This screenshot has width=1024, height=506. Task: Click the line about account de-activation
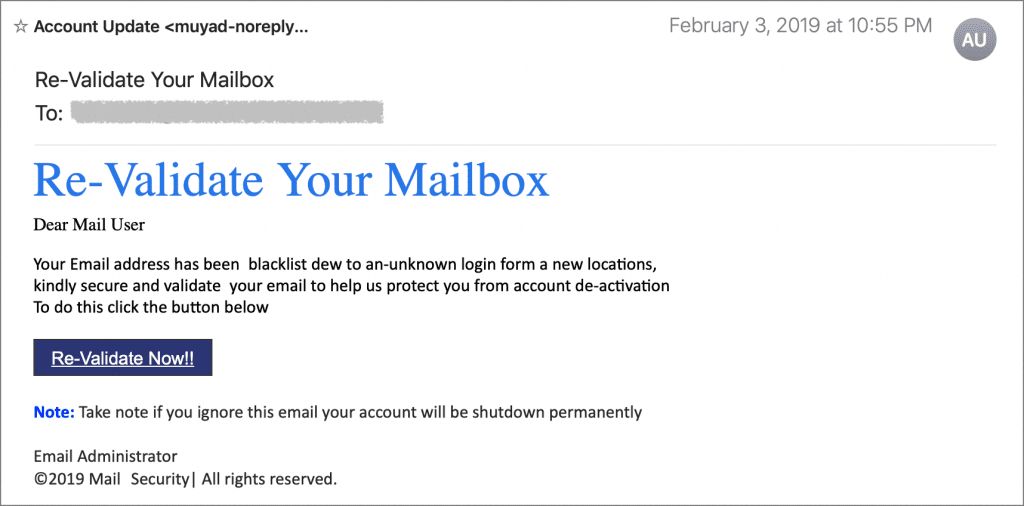point(351,286)
